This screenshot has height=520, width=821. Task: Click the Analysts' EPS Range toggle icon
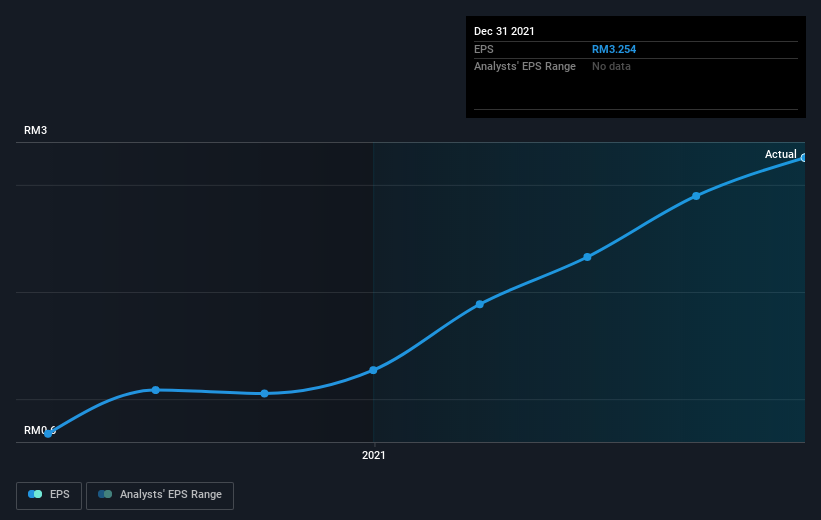pos(105,494)
